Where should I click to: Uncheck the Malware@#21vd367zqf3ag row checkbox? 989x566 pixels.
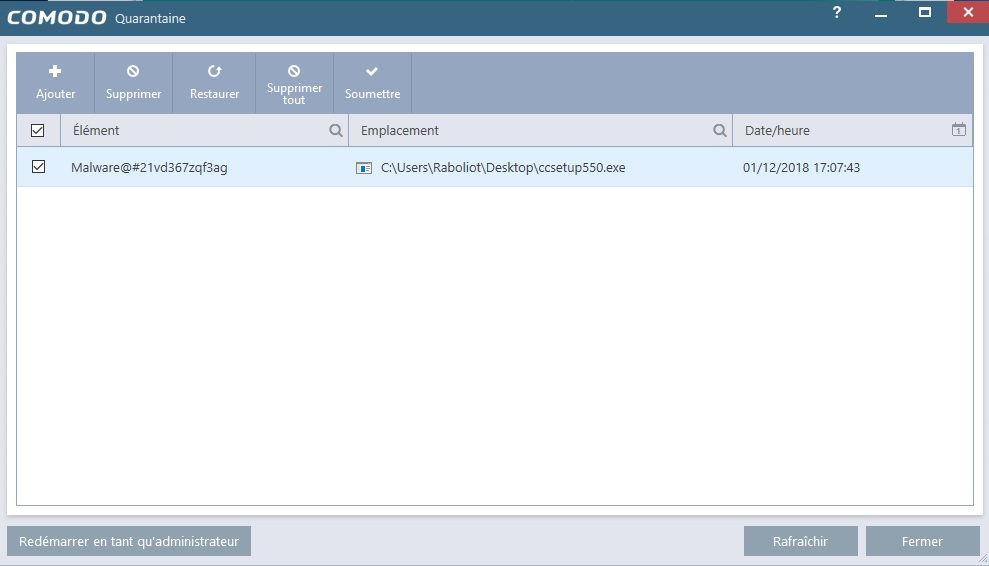click(x=38, y=167)
